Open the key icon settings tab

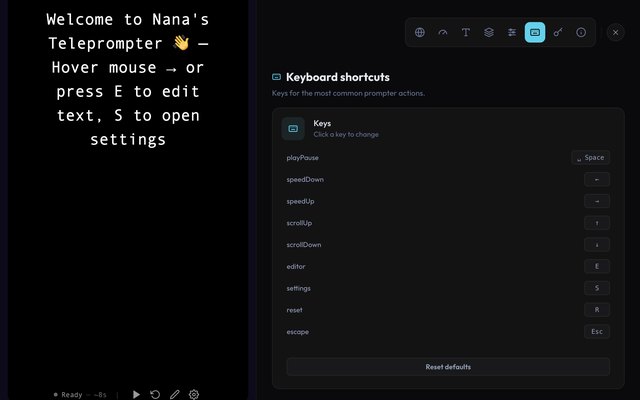click(558, 32)
